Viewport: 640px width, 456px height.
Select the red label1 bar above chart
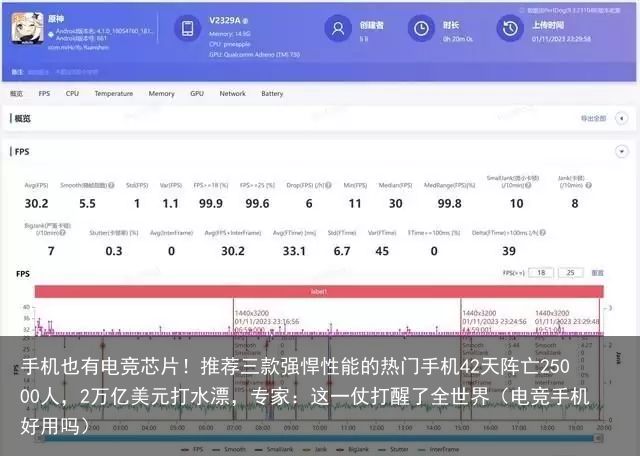(x=319, y=292)
